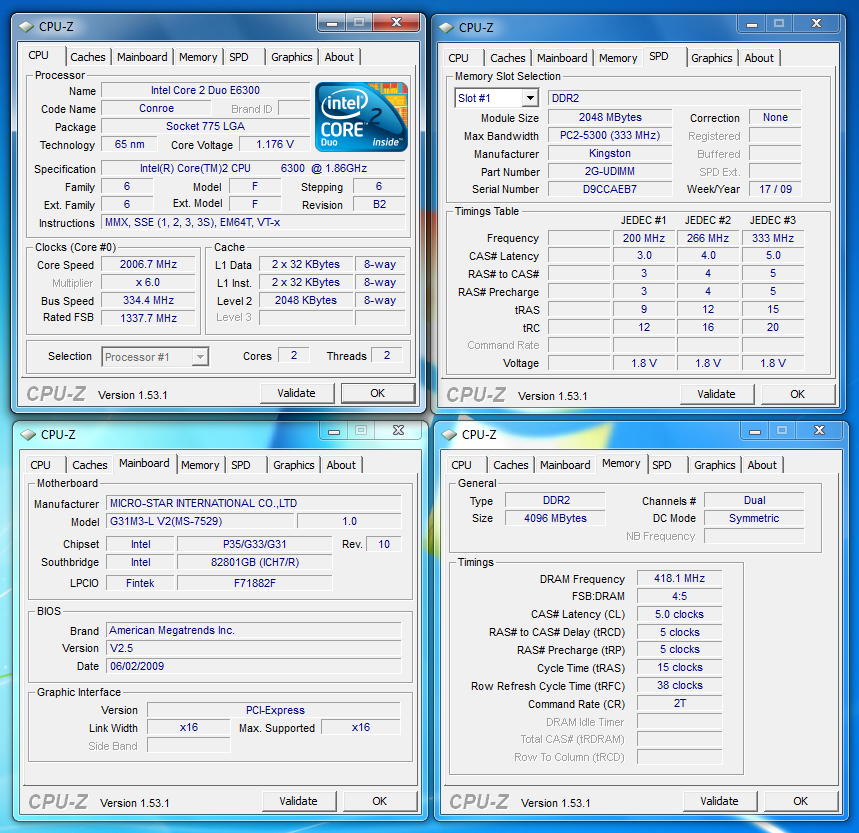This screenshot has height=833, width=859.
Task: Click the Manufacturer value Kingston
Action: 610,153
